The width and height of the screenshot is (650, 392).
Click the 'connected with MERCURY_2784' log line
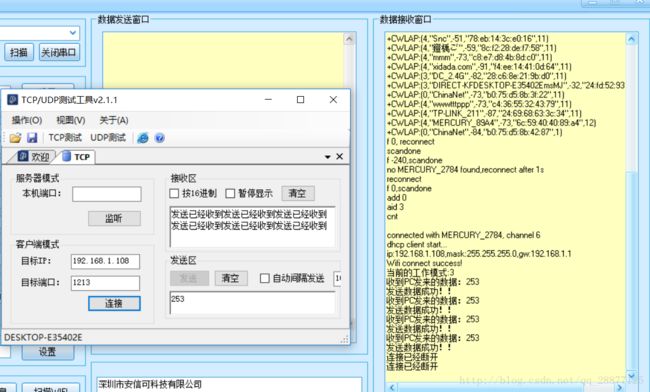tap(463, 235)
